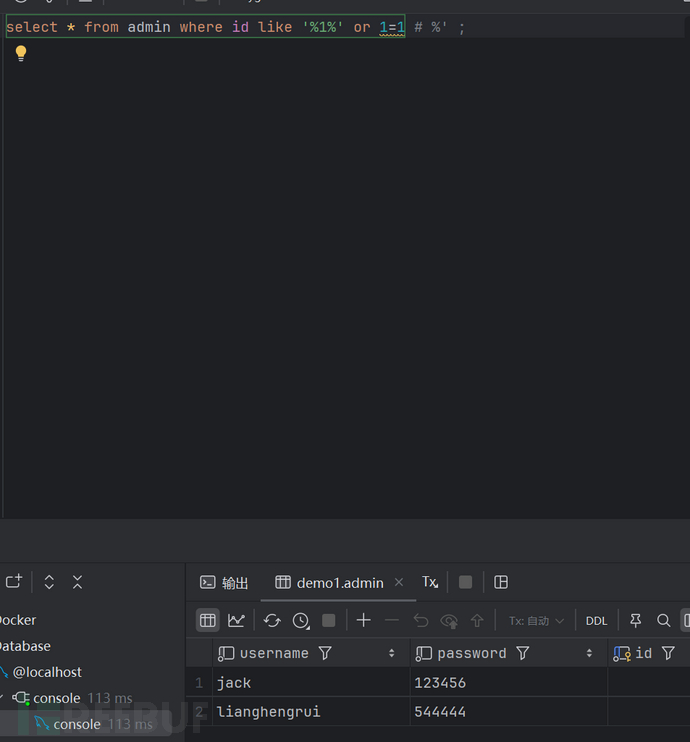Collapse all services tree nodes
Screen dimensions: 690x742
pyautogui.click(x=77, y=582)
